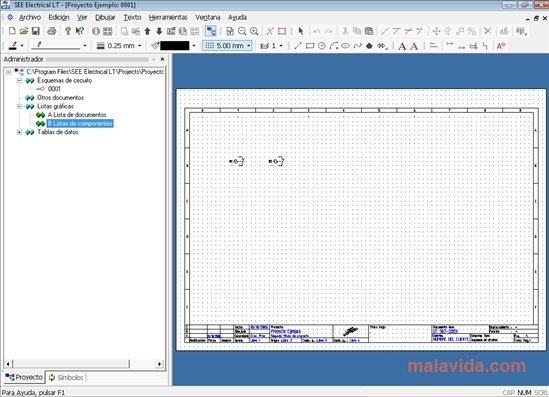Click the tree panel scroll-right arrow
The height and width of the screenshot is (397, 549).
(x=160, y=364)
